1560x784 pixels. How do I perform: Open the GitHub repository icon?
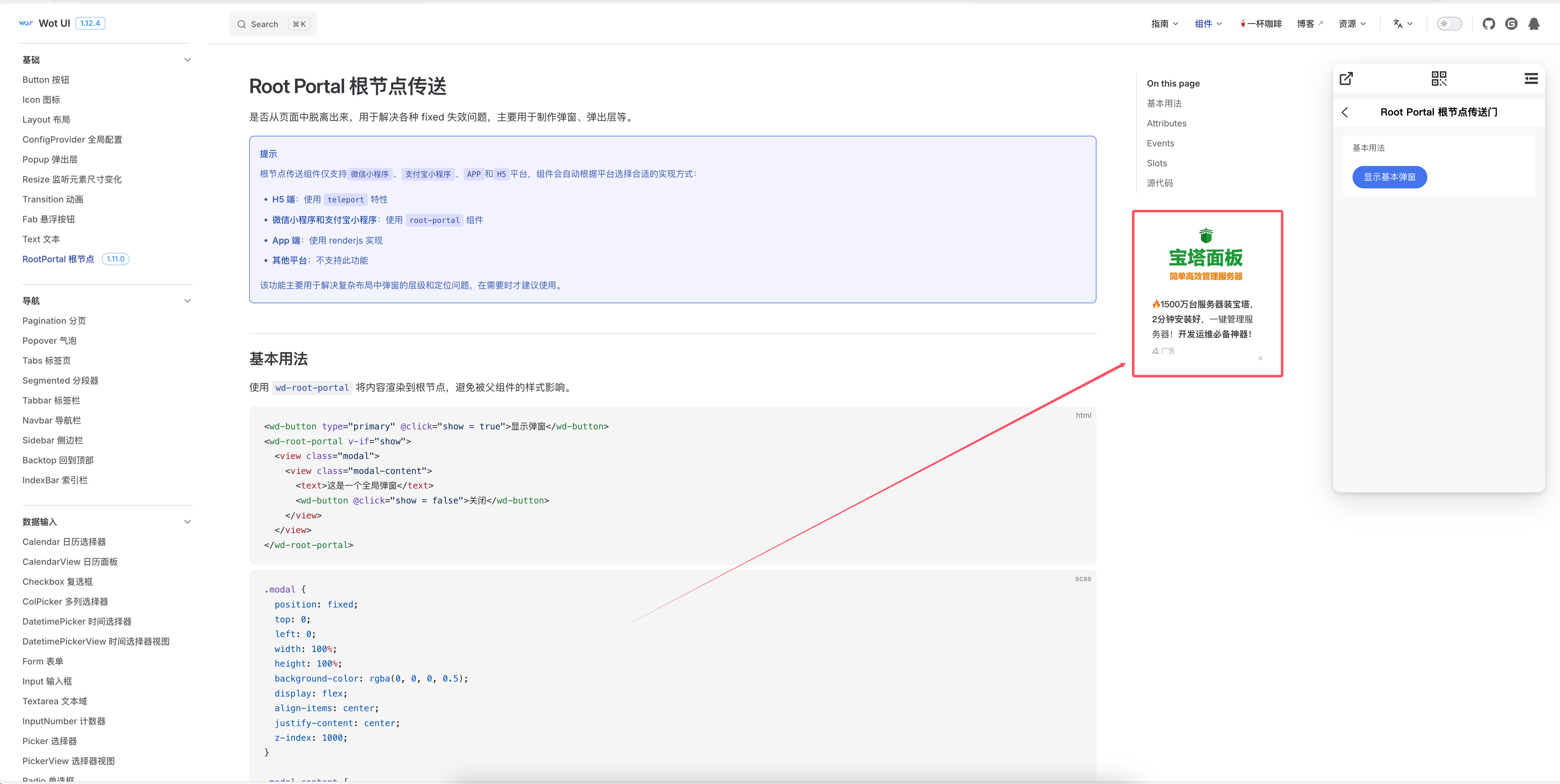click(x=1489, y=24)
